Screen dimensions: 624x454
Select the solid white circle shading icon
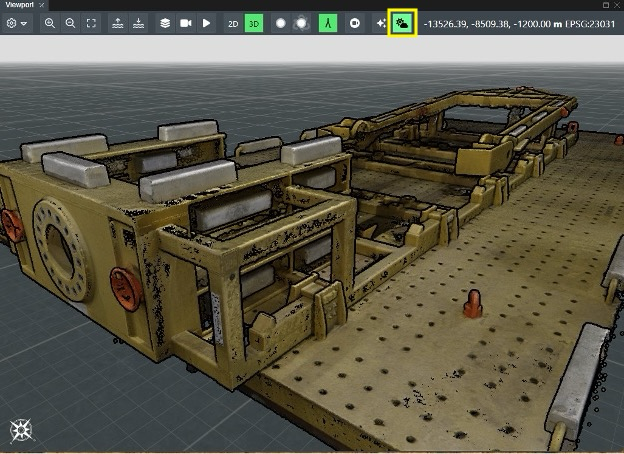tap(280, 22)
